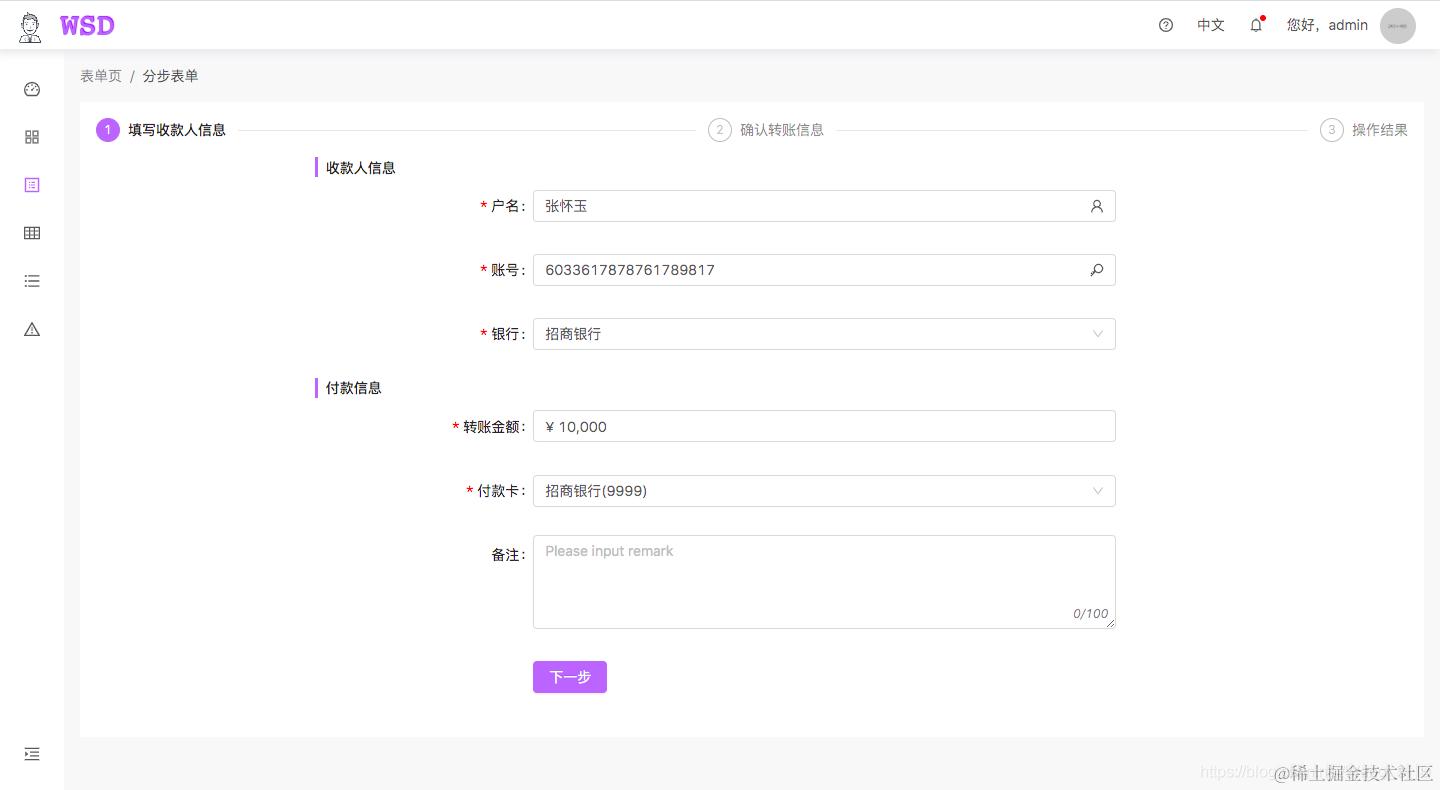
Task: Click the warning triangle exception icon
Action: (x=31, y=329)
